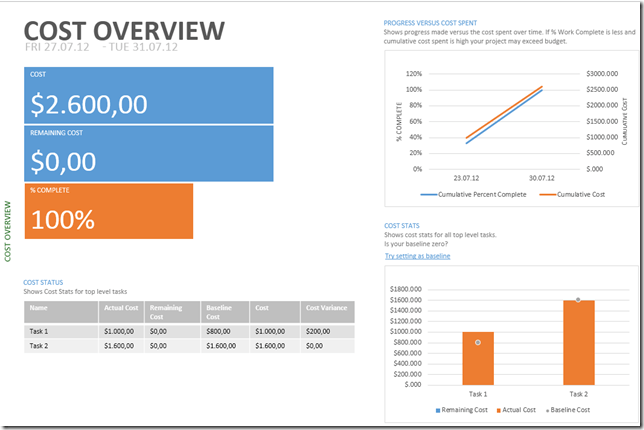Click the 'Try setting as baseline' link

417,256
